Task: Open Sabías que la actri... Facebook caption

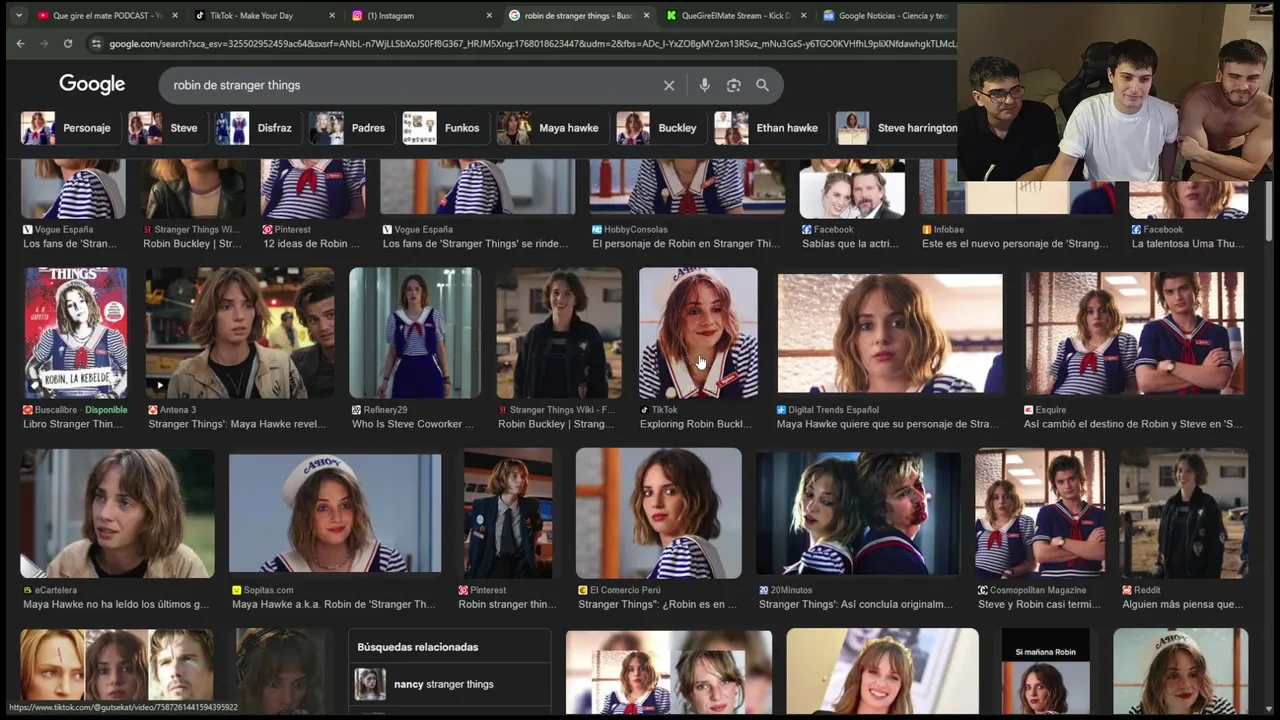Action: pyautogui.click(x=852, y=244)
